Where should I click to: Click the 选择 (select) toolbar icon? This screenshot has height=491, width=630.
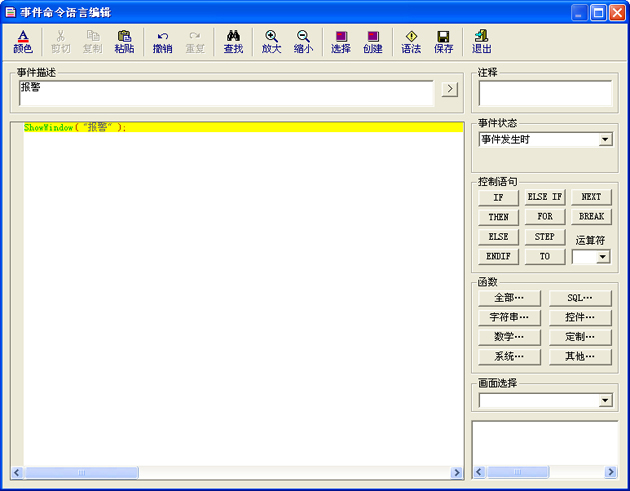[x=341, y=42]
